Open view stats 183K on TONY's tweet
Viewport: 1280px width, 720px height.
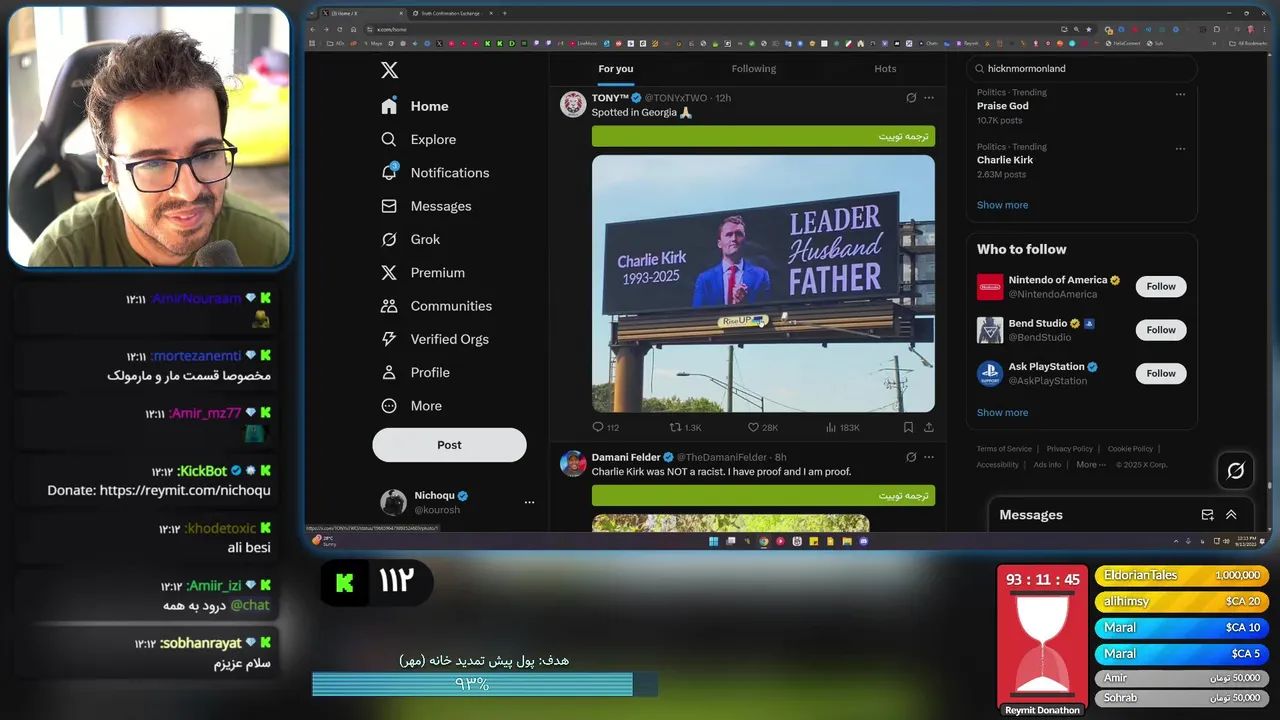click(x=842, y=427)
